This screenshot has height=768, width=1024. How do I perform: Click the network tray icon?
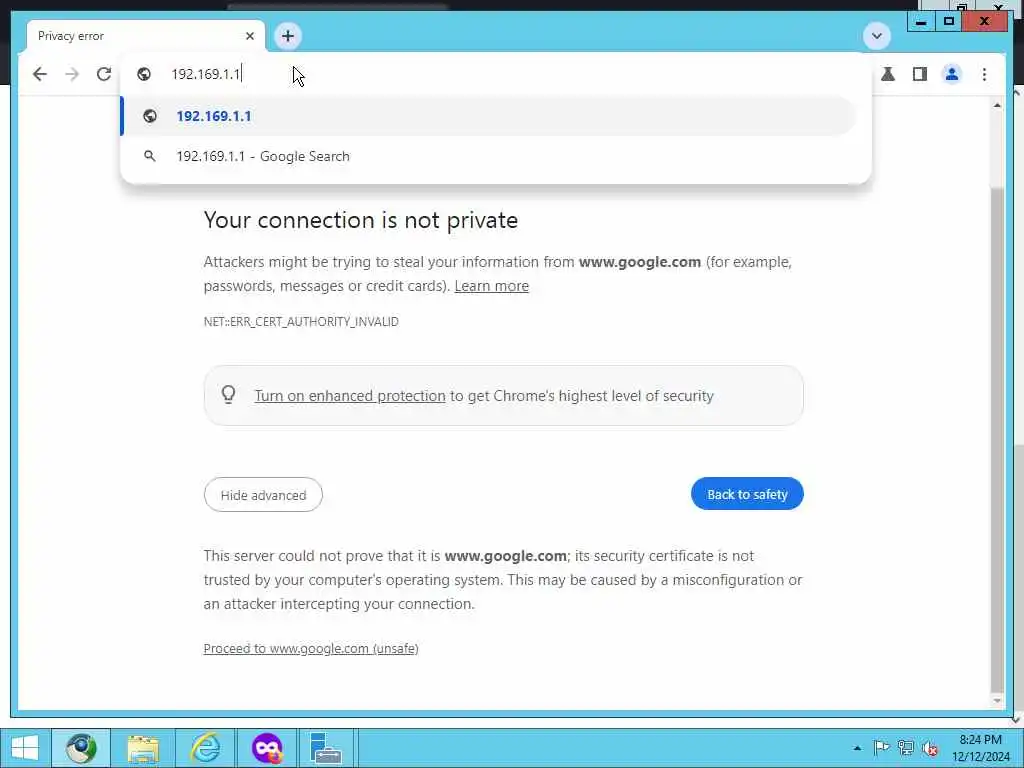pyautogui.click(x=905, y=748)
